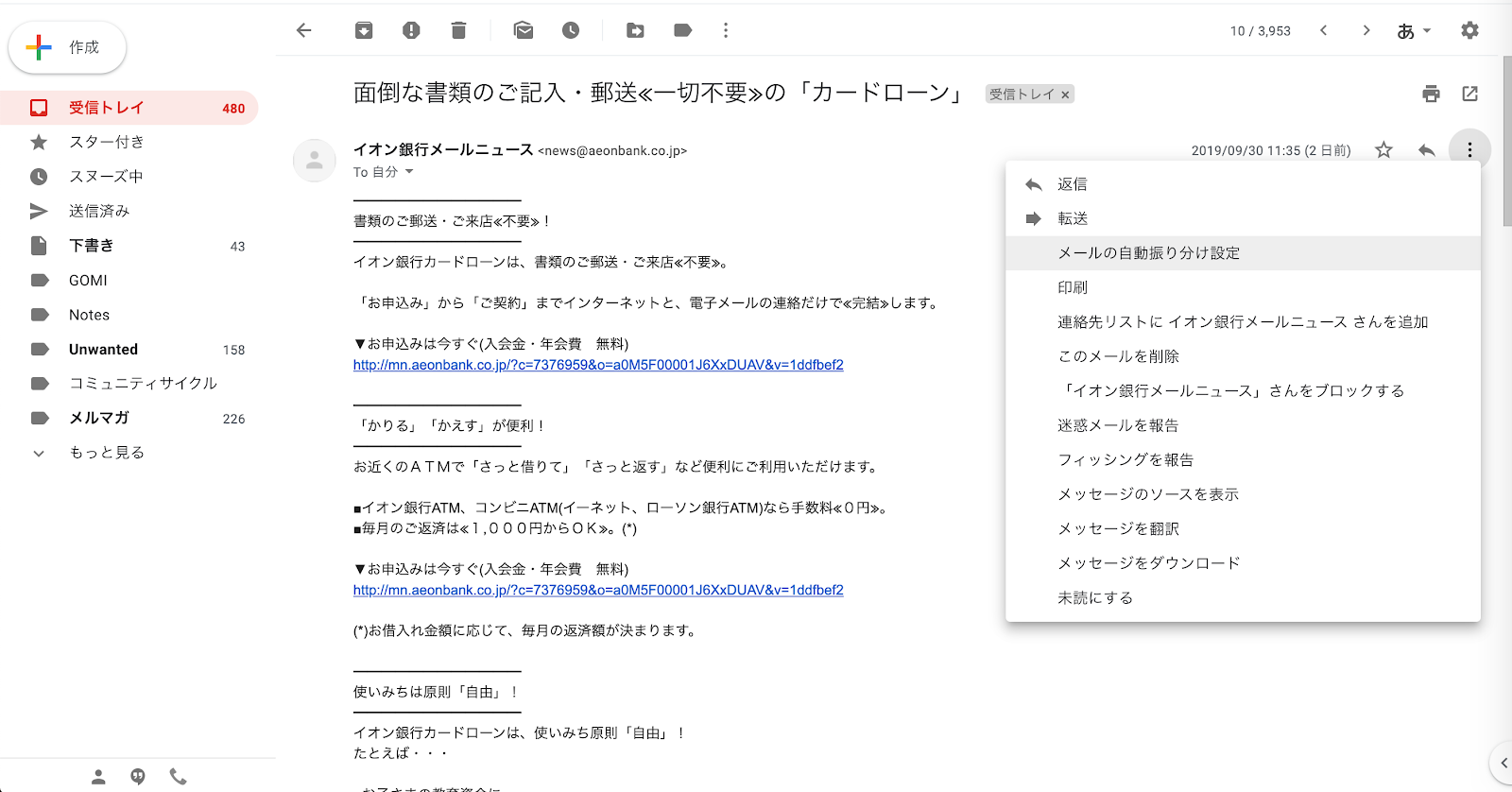
Task: Open email in new window
Action: [1469, 94]
